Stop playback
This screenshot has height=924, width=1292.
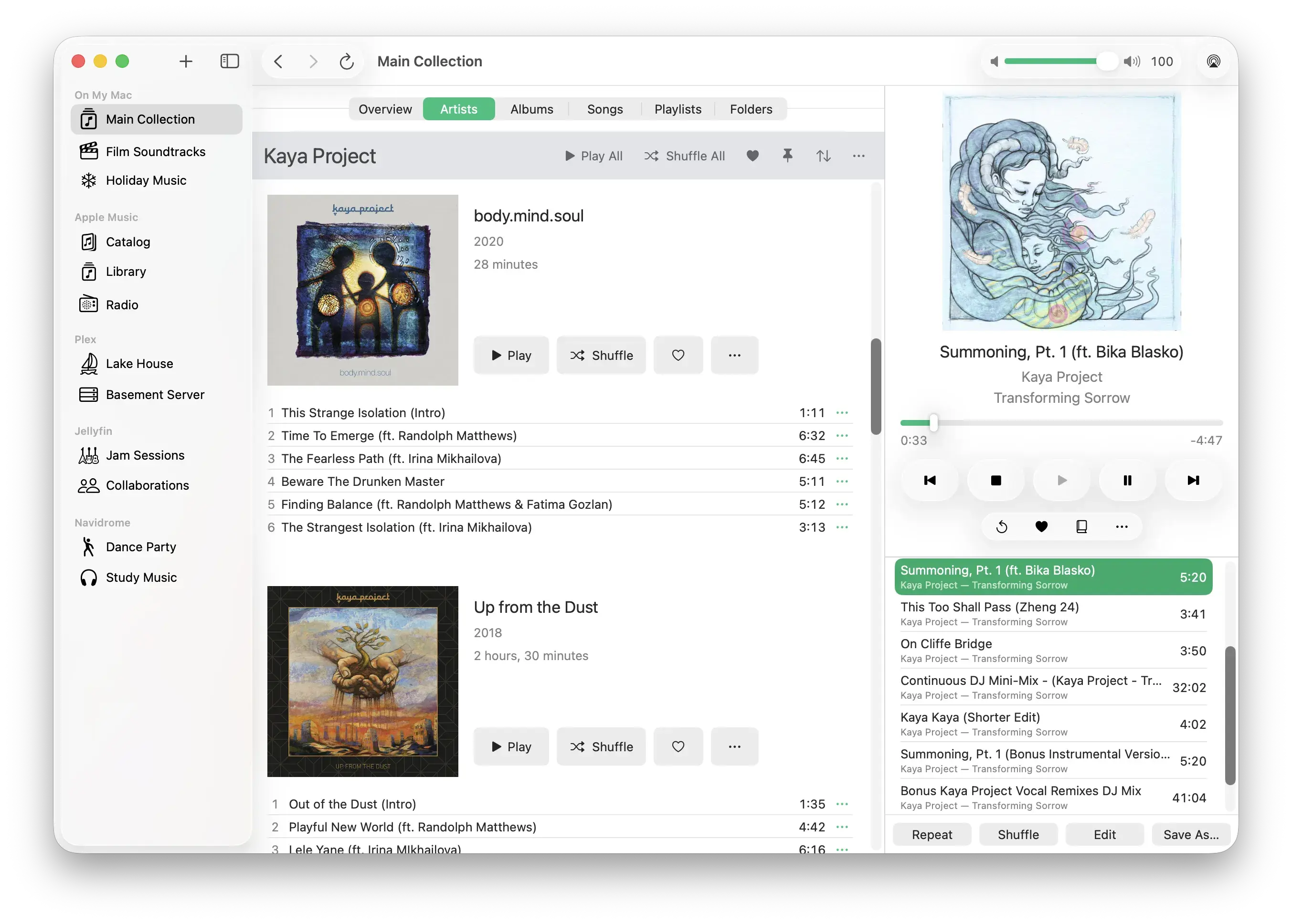click(995, 480)
